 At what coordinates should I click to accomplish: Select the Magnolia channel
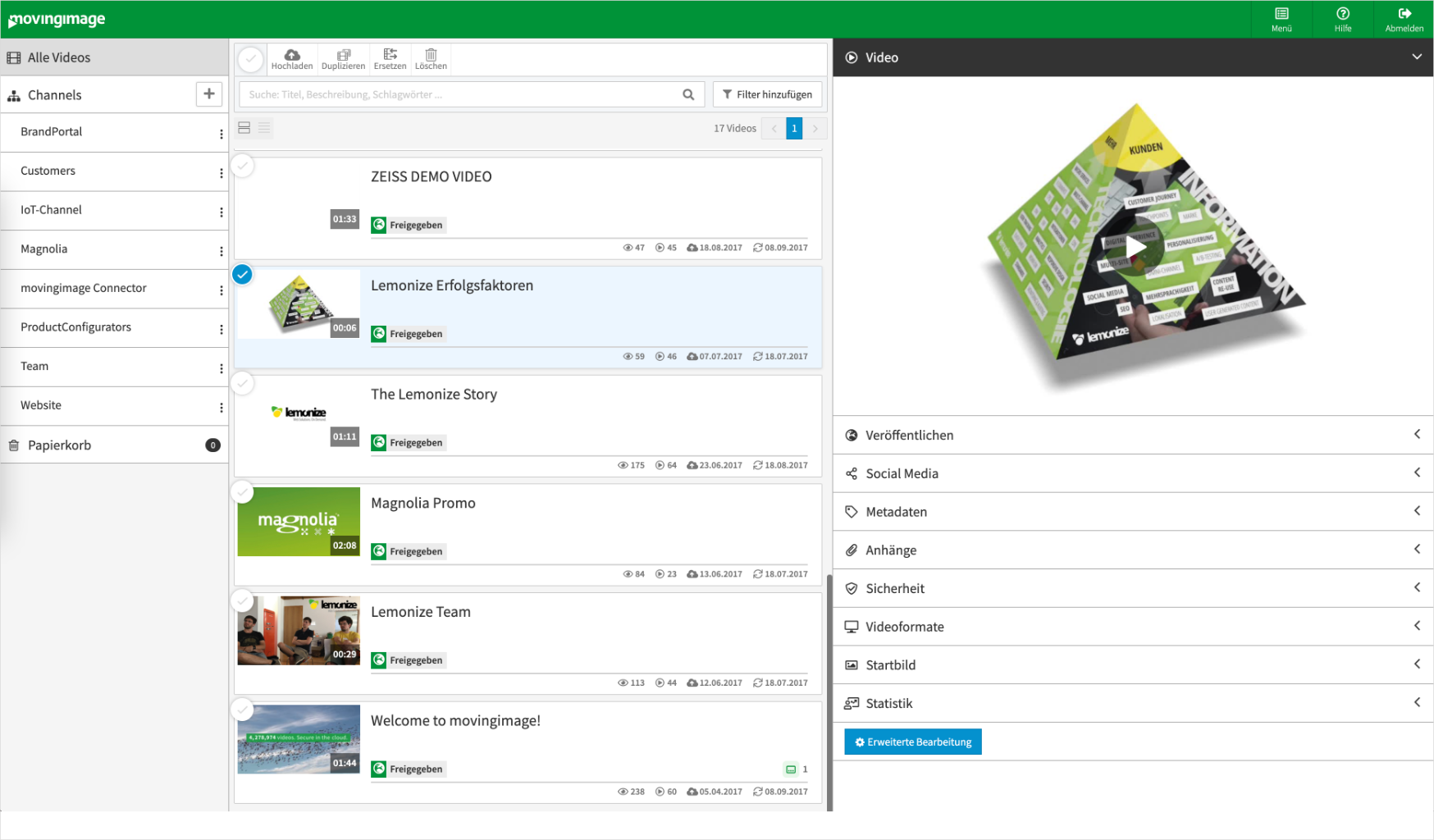pyautogui.click(x=44, y=249)
